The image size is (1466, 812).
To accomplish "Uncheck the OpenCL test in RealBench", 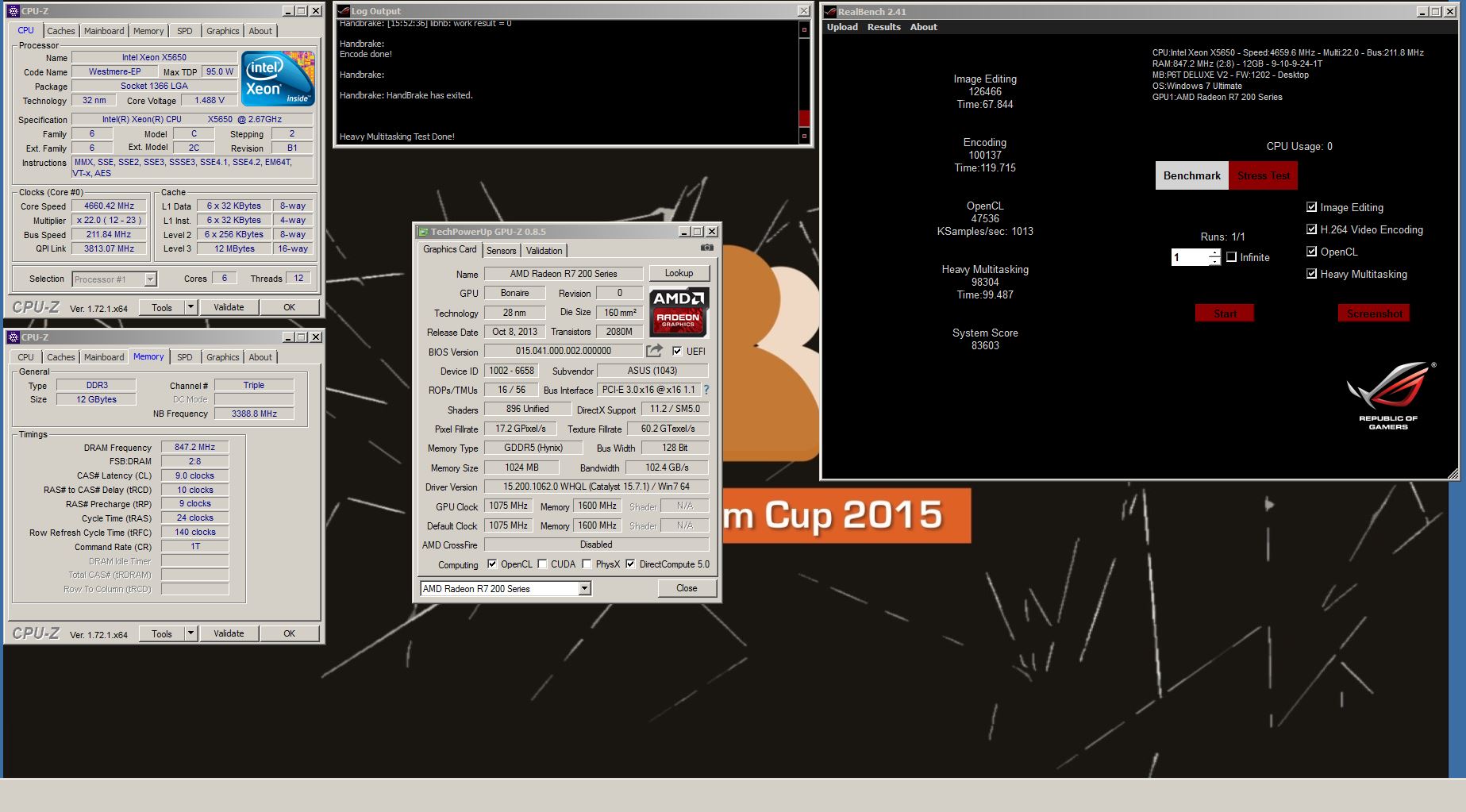I will click(1311, 252).
